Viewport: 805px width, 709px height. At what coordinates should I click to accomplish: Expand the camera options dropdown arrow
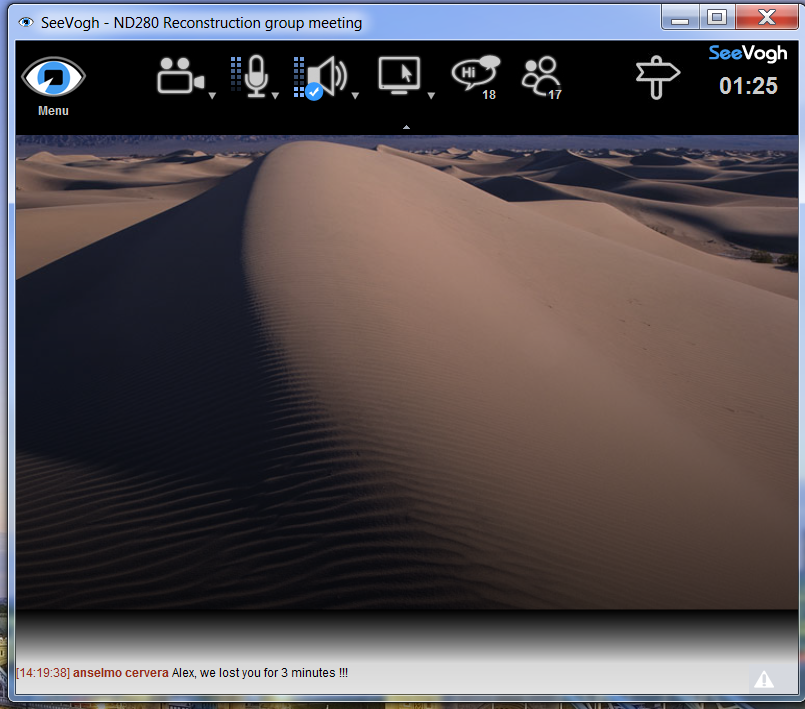pos(212,97)
